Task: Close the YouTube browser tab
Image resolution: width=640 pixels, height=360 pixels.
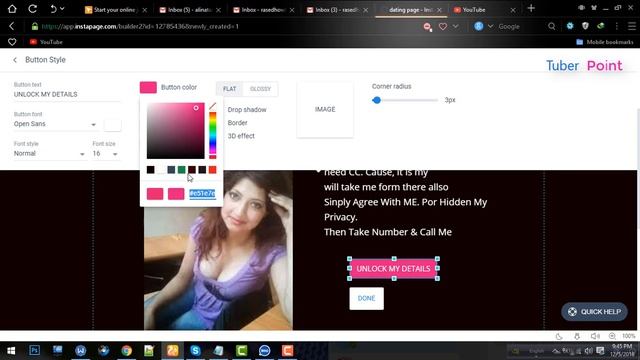Action: (x=513, y=10)
